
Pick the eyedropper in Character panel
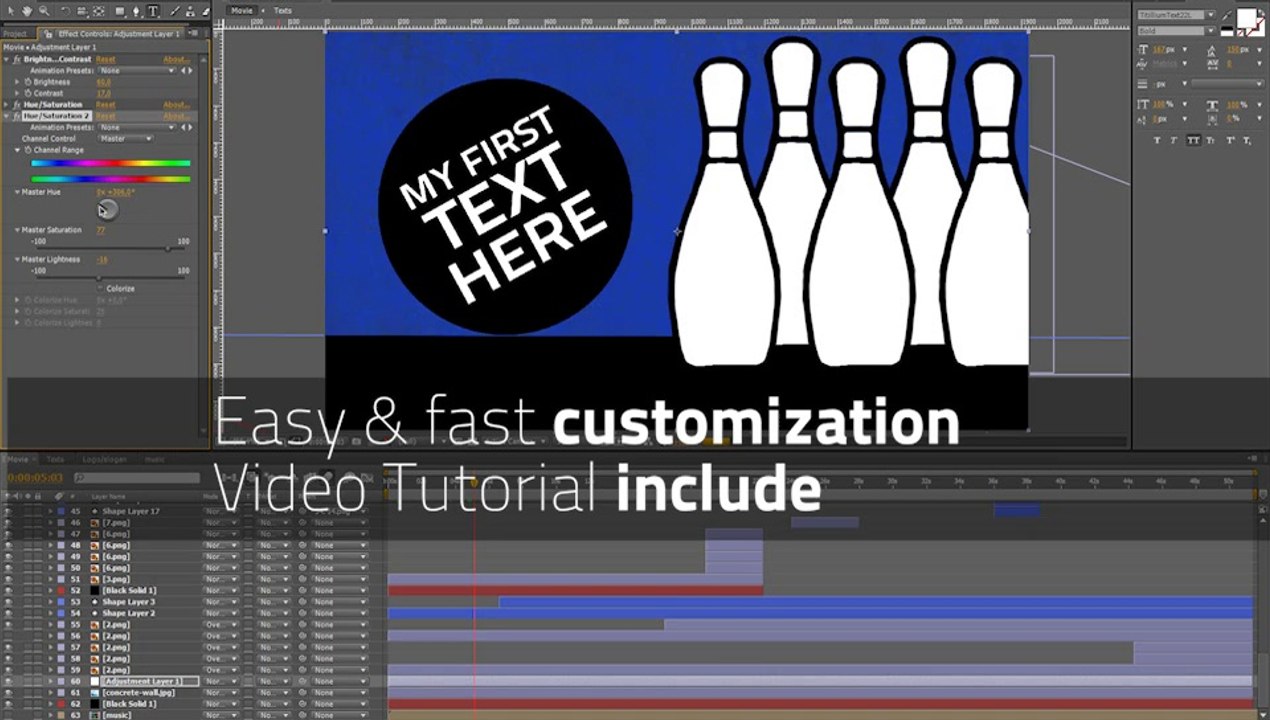pos(1228,15)
